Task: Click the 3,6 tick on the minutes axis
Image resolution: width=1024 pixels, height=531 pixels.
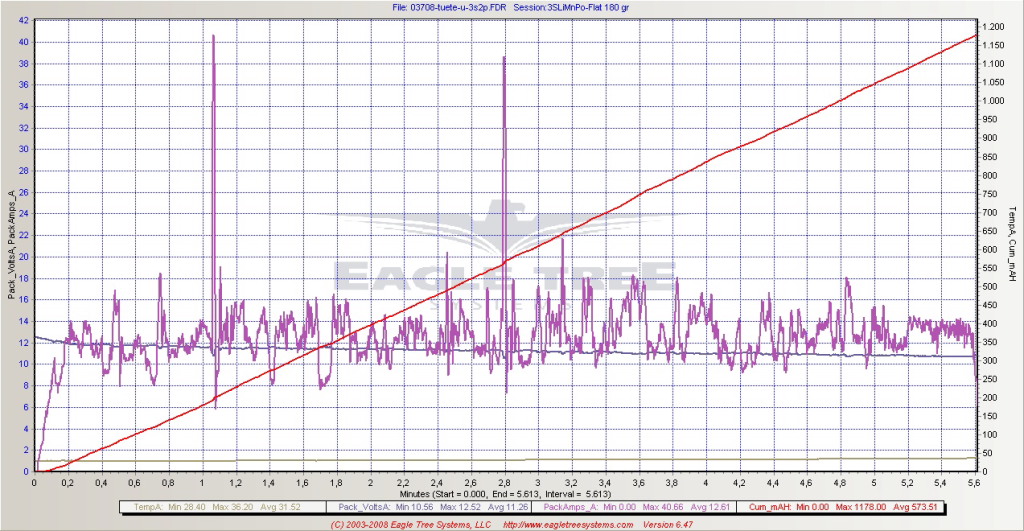Action: click(638, 483)
